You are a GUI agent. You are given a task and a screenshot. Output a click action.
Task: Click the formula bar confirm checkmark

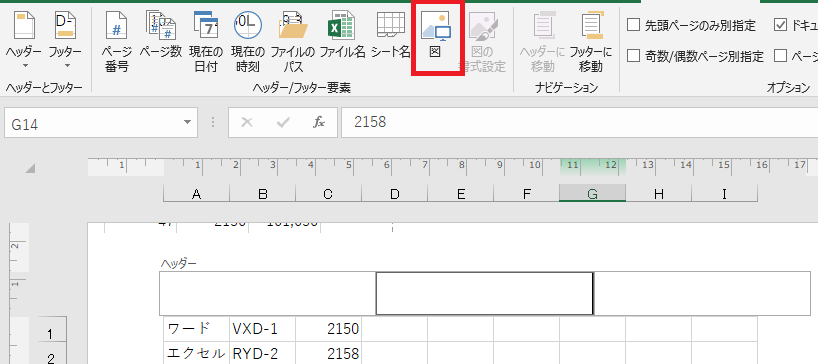point(283,123)
